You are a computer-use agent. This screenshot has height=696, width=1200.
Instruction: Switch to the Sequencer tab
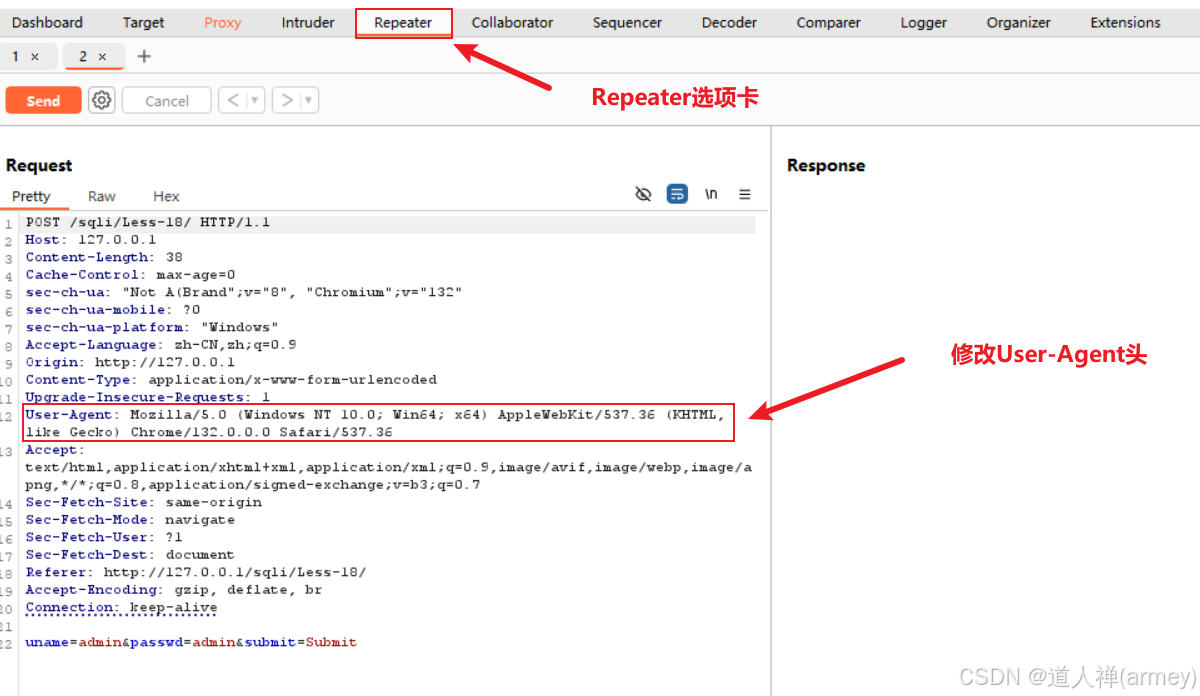(x=627, y=23)
